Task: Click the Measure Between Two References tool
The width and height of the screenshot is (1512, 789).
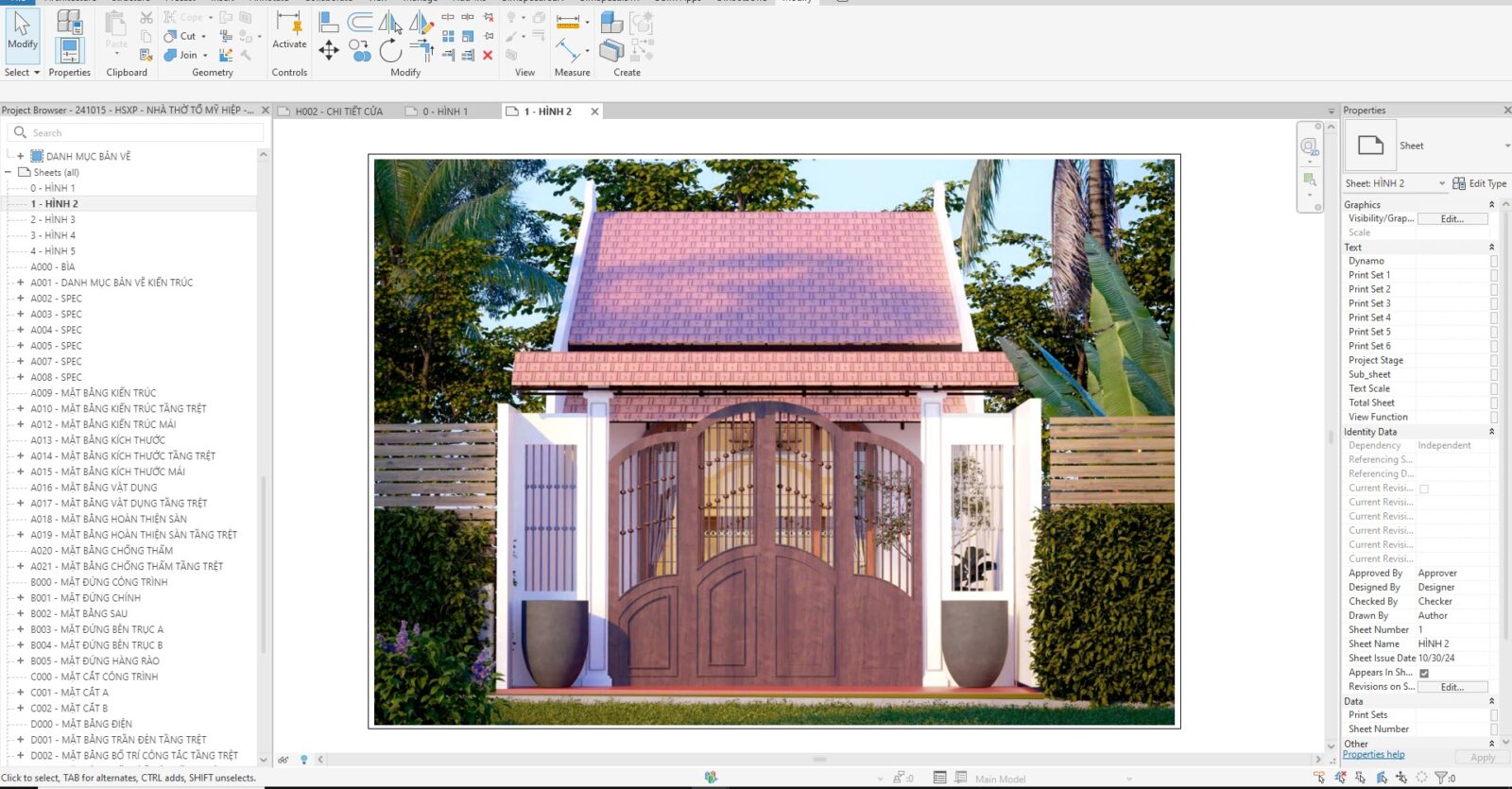Action: [x=568, y=50]
